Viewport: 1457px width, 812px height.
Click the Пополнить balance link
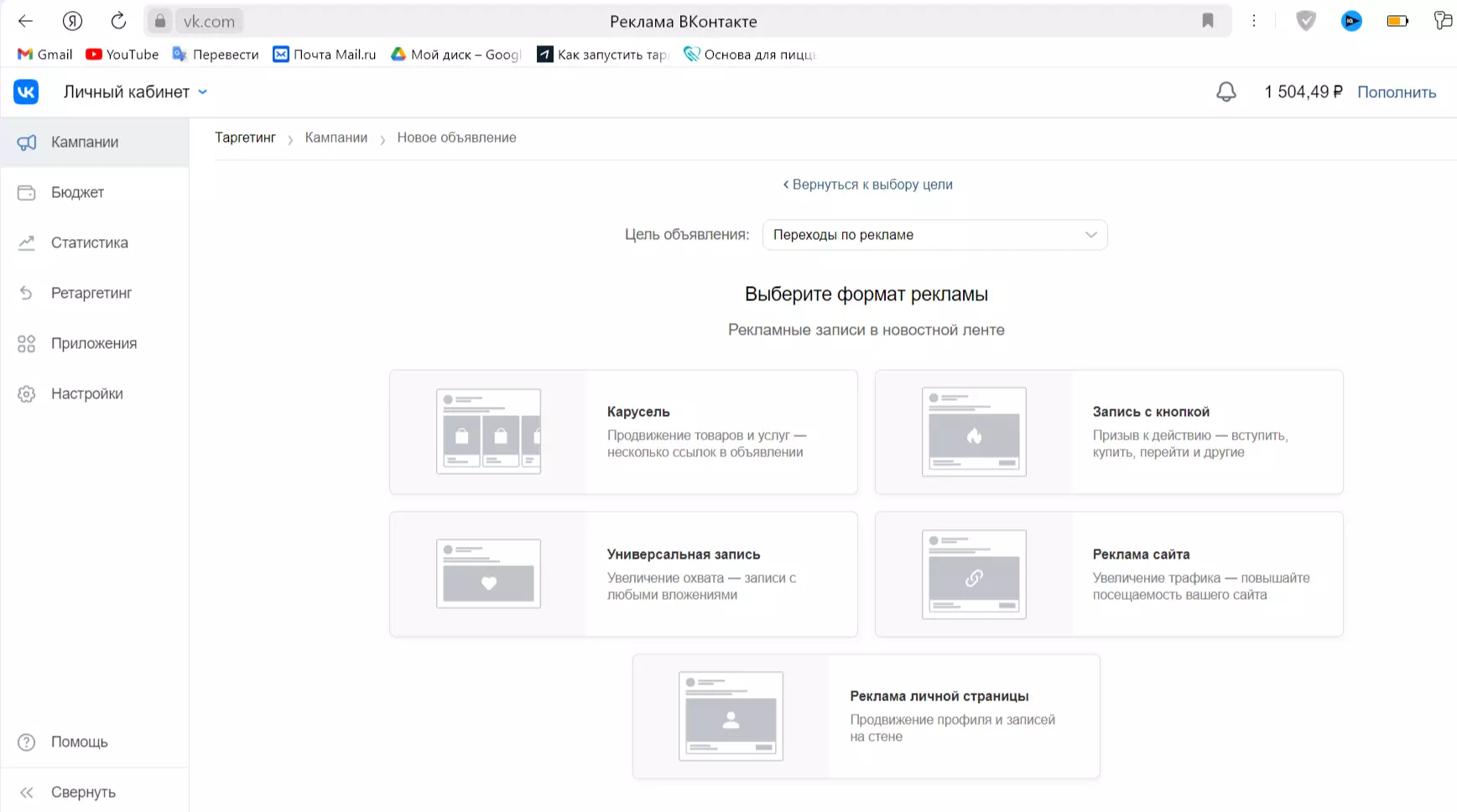coord(1396,92)
